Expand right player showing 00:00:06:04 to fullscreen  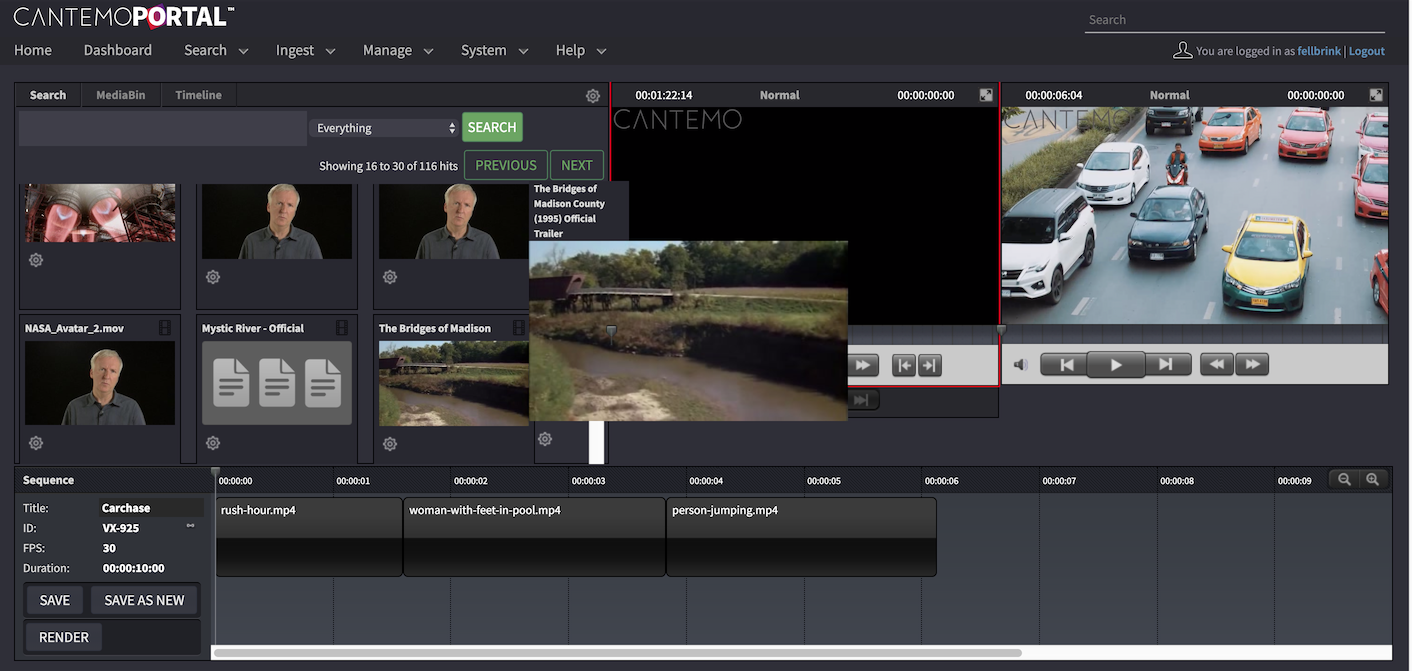click(1376, 95)
